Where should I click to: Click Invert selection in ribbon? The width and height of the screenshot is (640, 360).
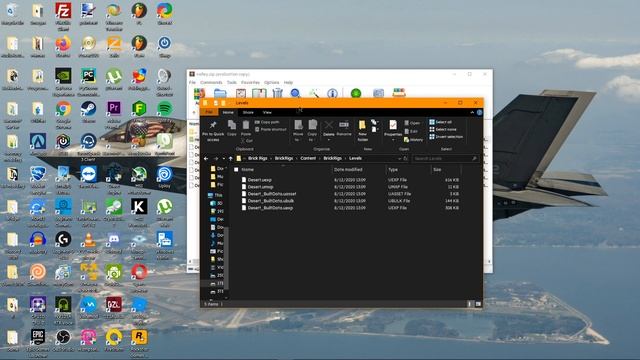tap(446, 137)
